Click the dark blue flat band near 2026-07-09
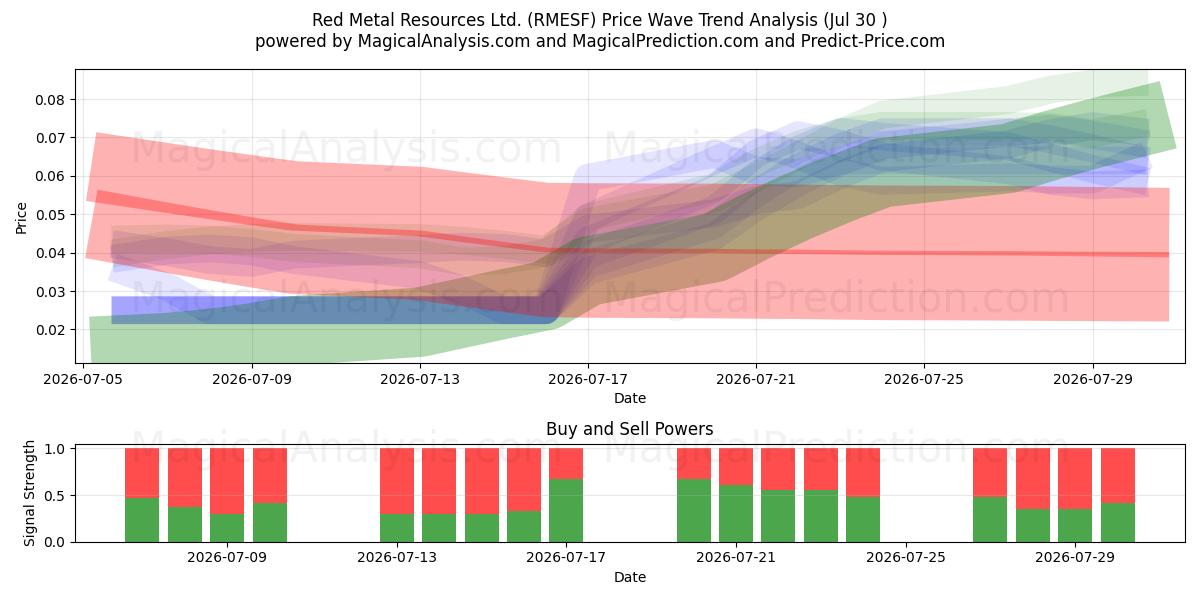 tap(252, 310)
